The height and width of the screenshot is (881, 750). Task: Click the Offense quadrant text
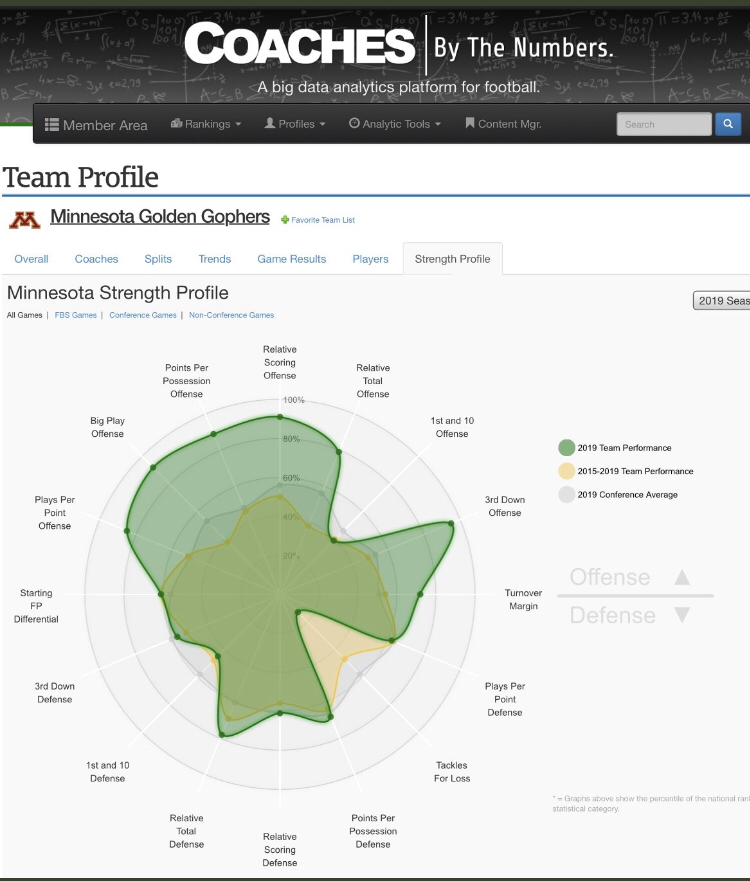click(x=610, y=577)
